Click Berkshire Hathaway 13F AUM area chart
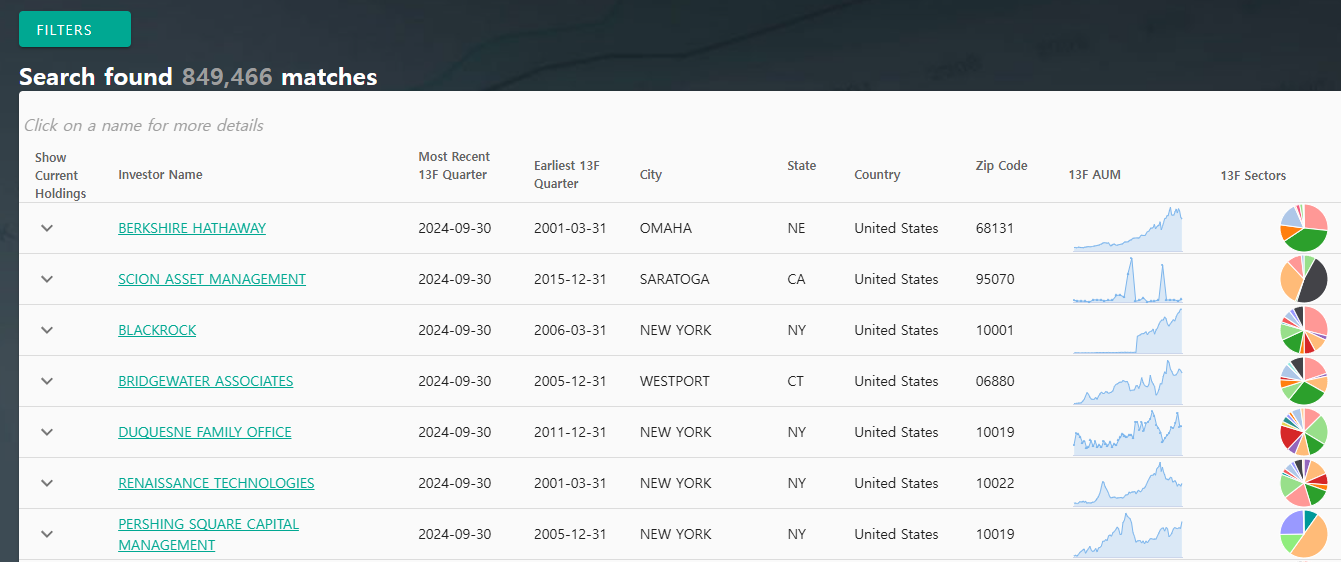Screen dimensions: 1341x562 click(x=1128, y=228)
